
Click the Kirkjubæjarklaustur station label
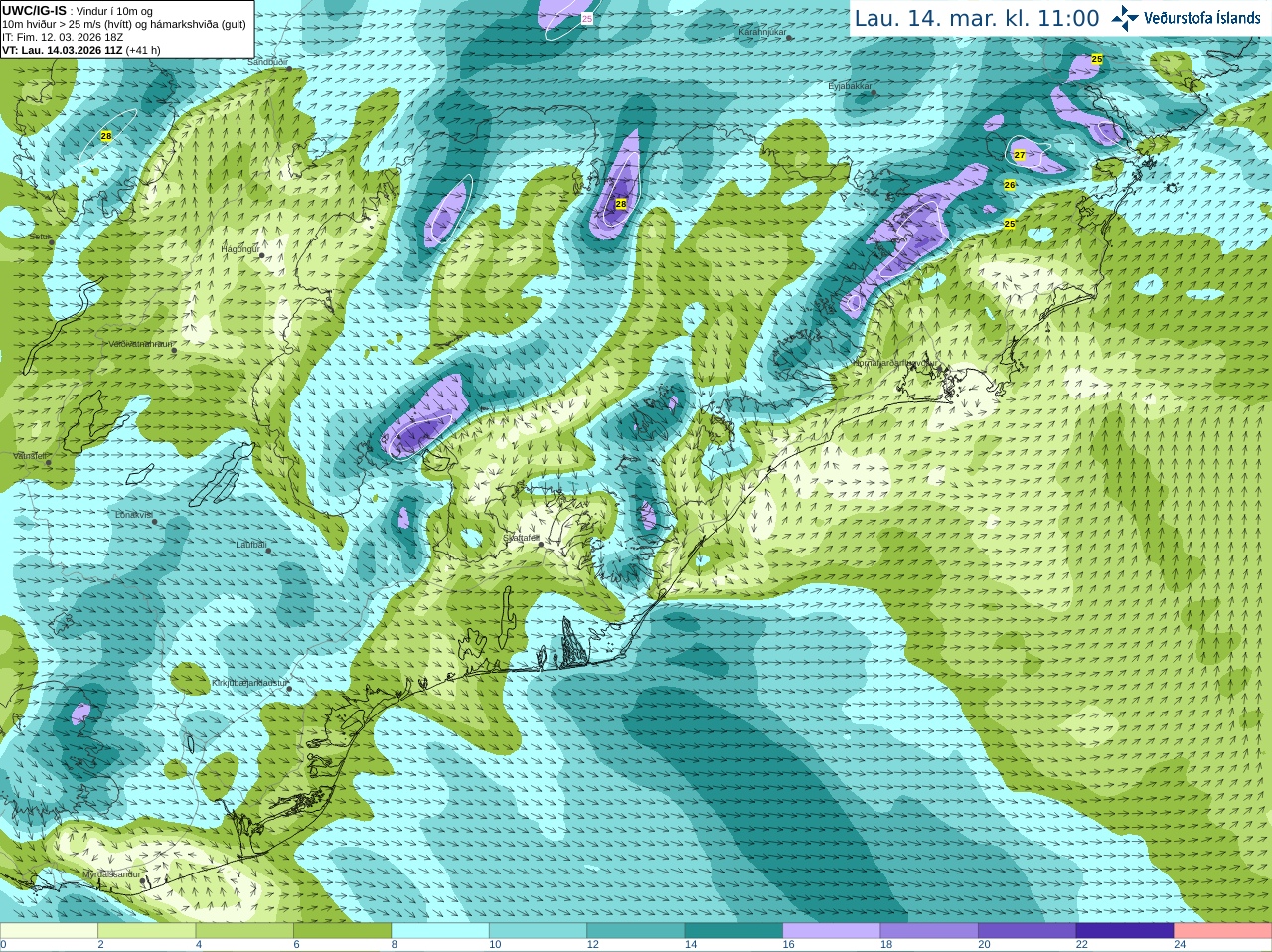(x=250, y=684)
